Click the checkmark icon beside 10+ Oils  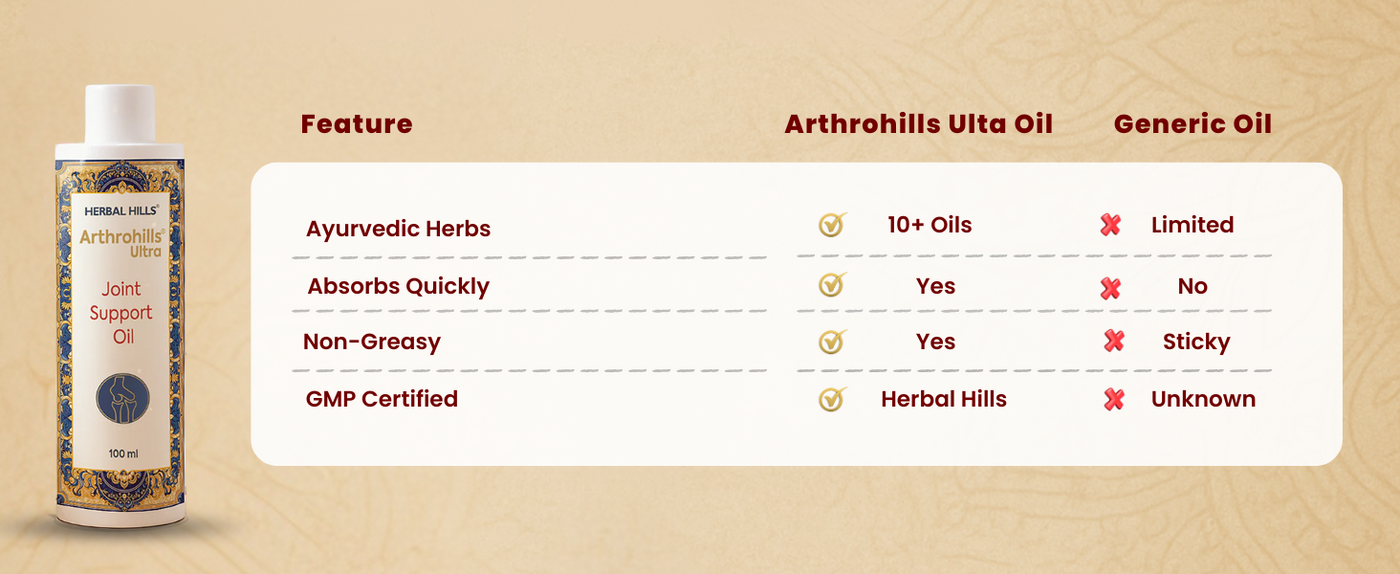click(831, 225)
